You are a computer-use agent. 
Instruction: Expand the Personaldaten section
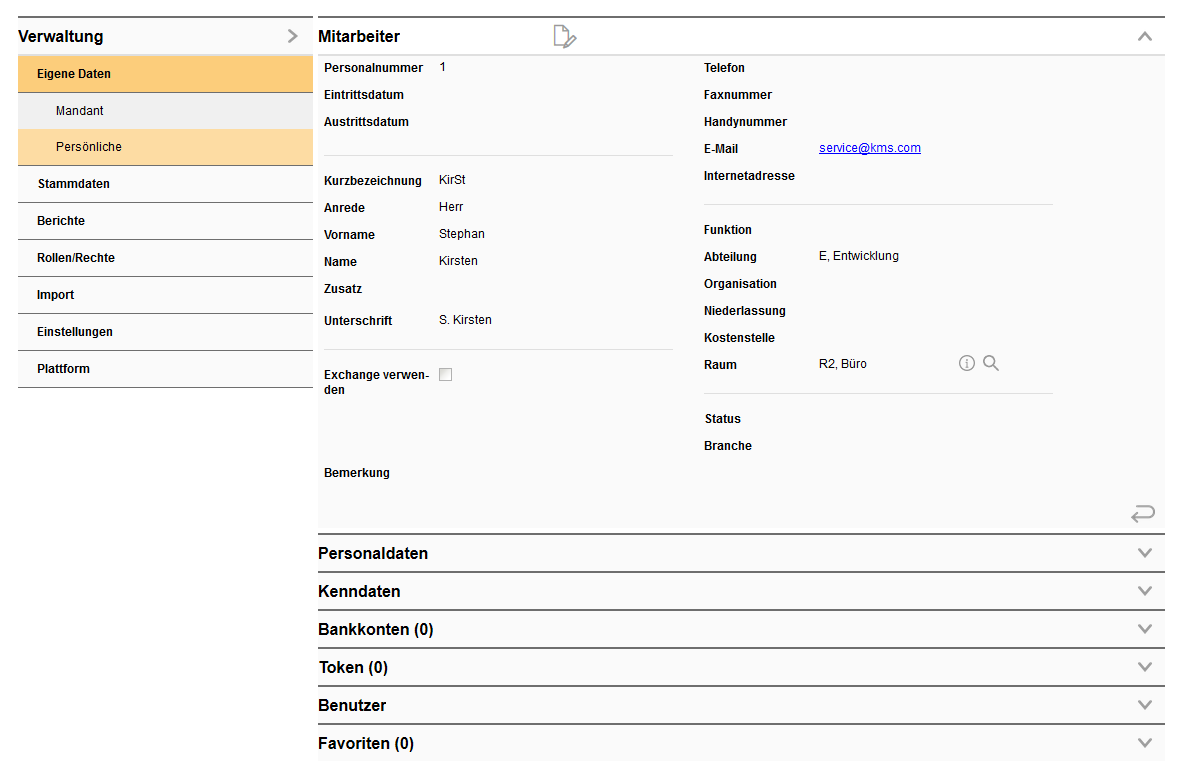click(x=1145, y=553)
